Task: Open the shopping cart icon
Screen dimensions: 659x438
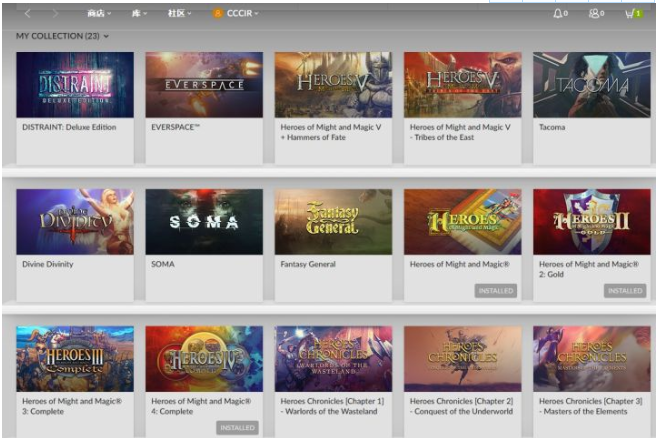Action: pyautogui.click(x=631, y=13)
